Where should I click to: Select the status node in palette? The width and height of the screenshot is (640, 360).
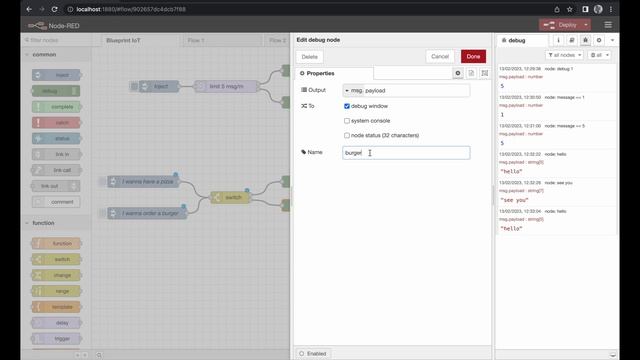[x=56, y=138]
